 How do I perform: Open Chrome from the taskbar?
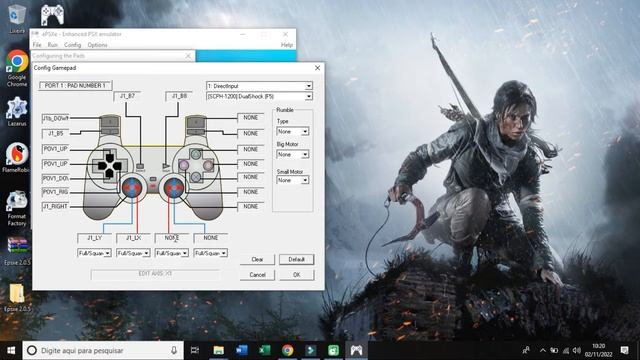tap(287, 350)
